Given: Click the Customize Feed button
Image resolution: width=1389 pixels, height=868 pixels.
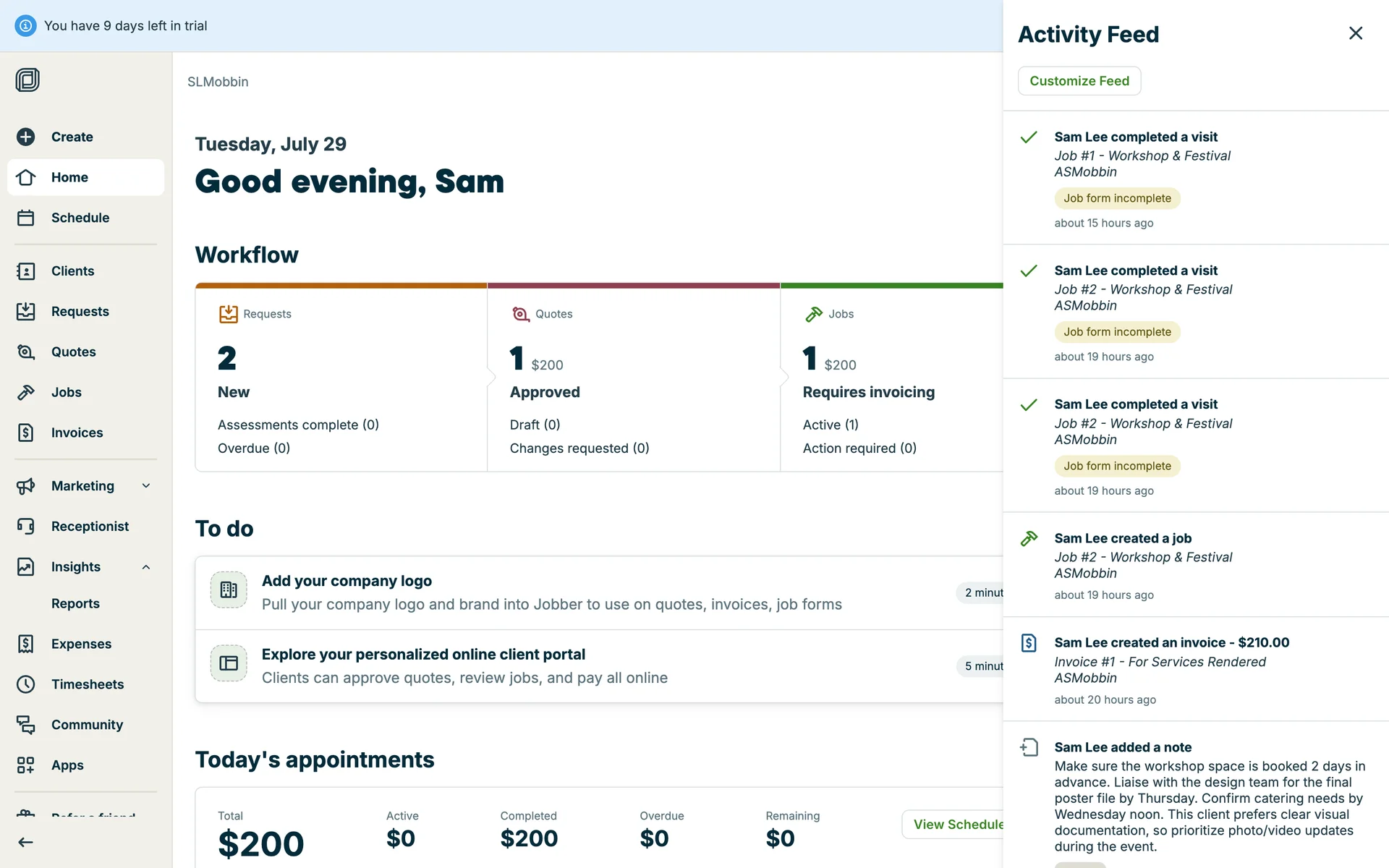Looking at the screenshot, I should 1079,81.
